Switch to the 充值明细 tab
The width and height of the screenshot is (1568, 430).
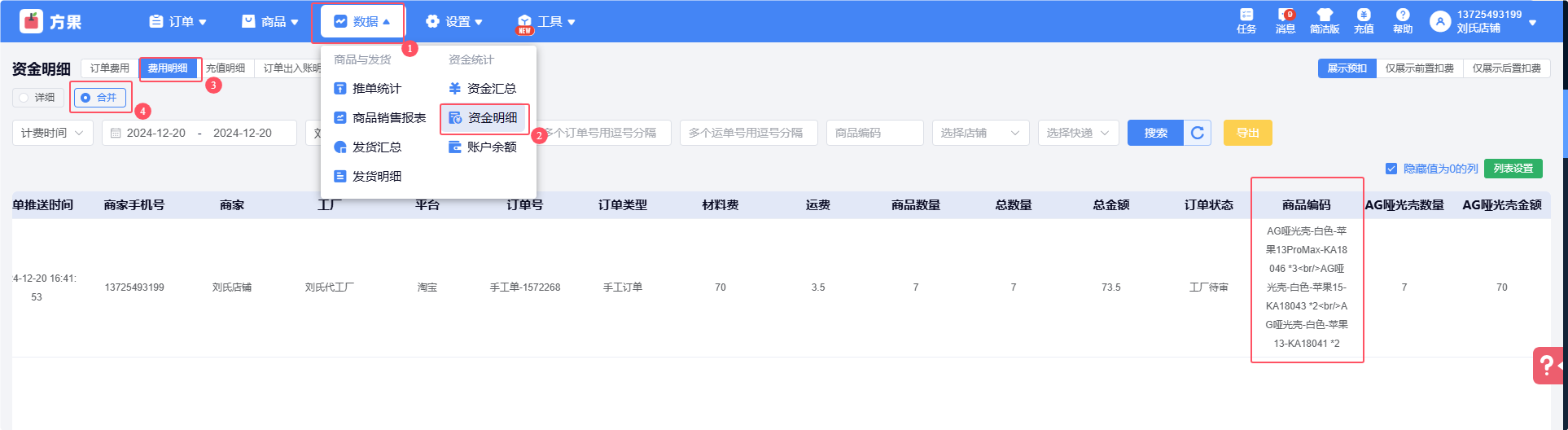226,68
